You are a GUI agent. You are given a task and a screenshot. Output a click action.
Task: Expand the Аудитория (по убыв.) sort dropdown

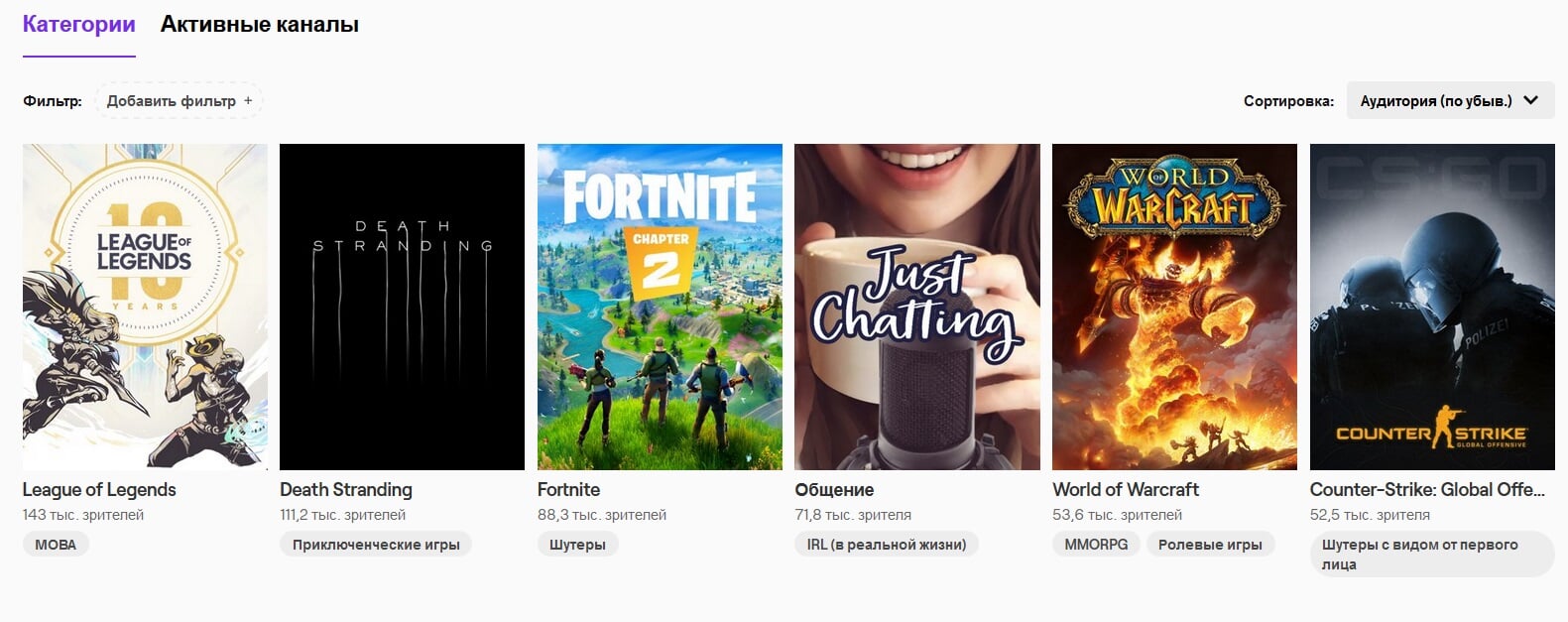point(1450,101)
